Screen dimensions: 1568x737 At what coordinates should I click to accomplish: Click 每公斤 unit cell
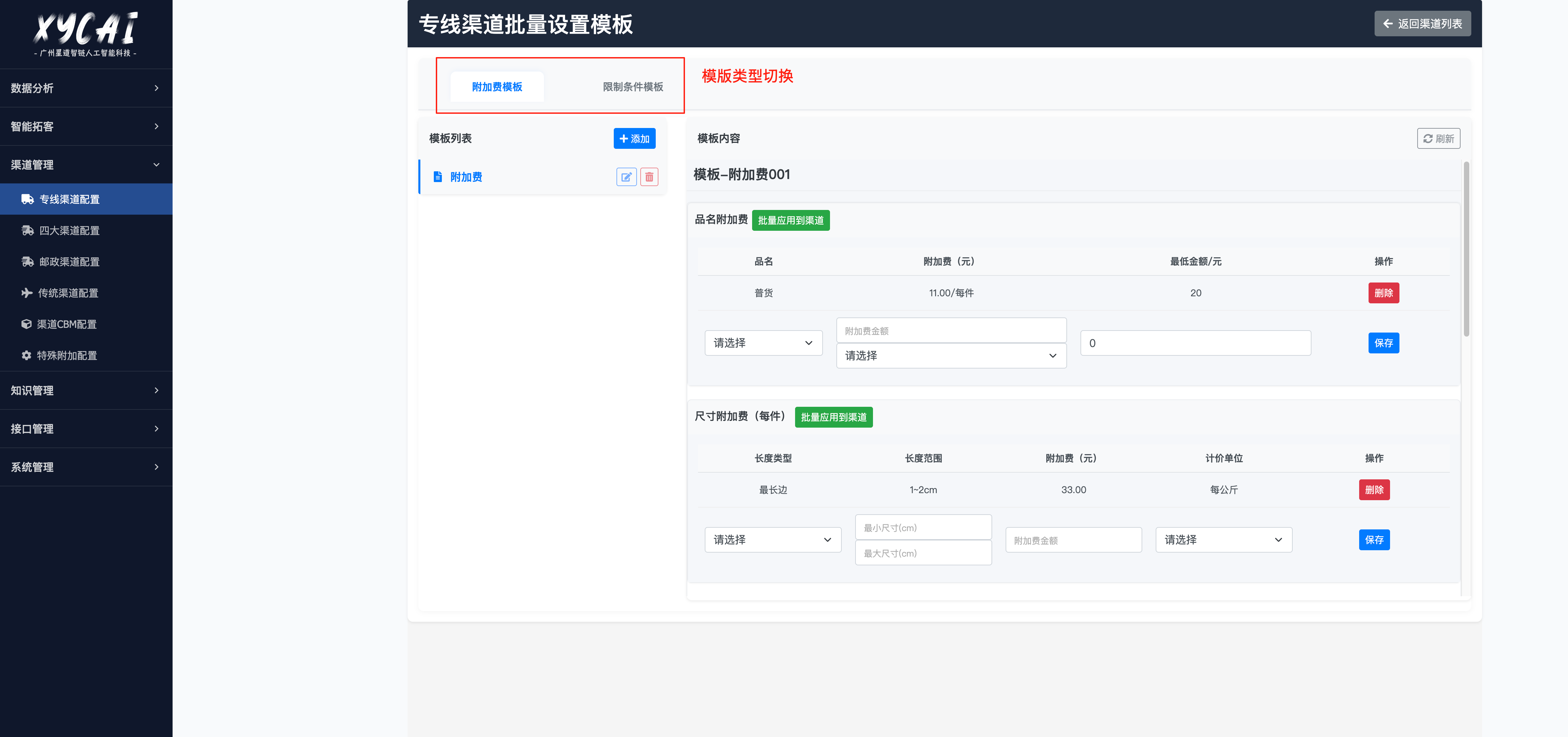coord(1224,490)
